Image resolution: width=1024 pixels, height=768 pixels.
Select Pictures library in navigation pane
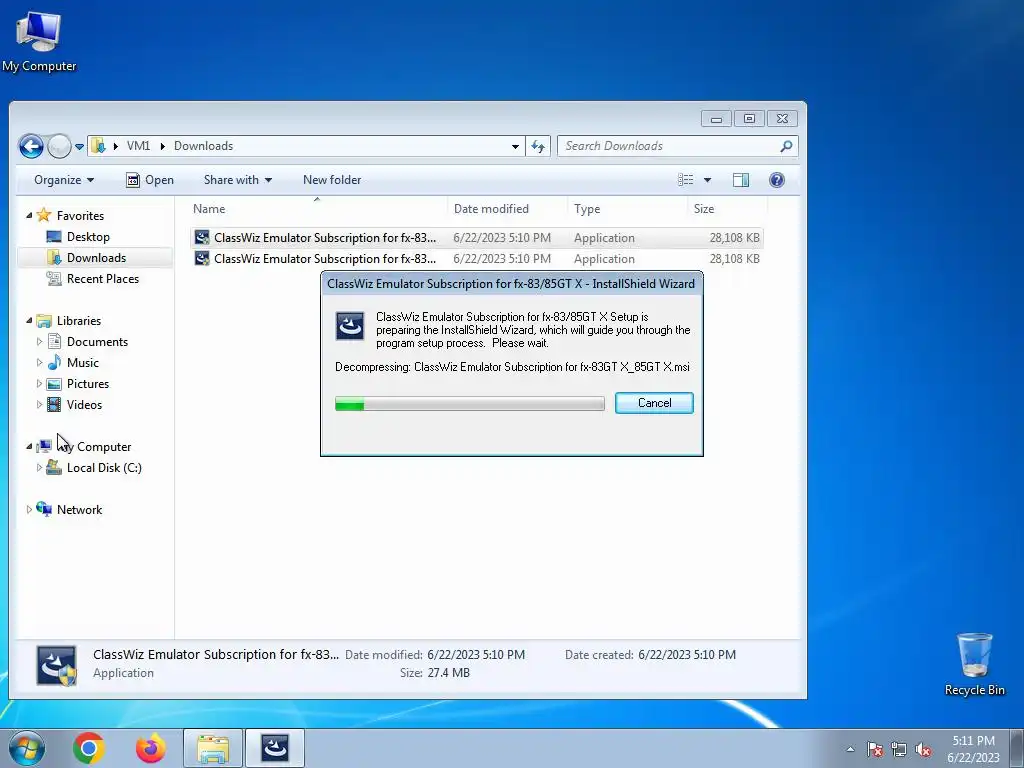click(88, 383)
